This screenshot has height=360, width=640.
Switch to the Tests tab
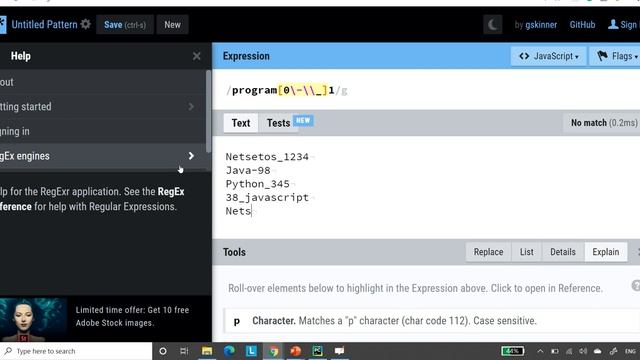coord(278,123)
